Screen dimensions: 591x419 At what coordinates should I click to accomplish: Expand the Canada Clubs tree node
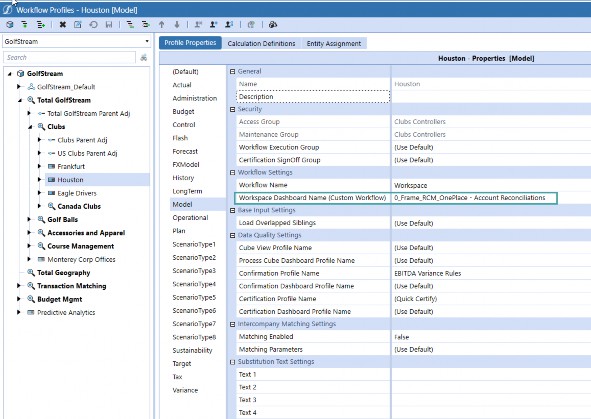(x=40, y=206)
